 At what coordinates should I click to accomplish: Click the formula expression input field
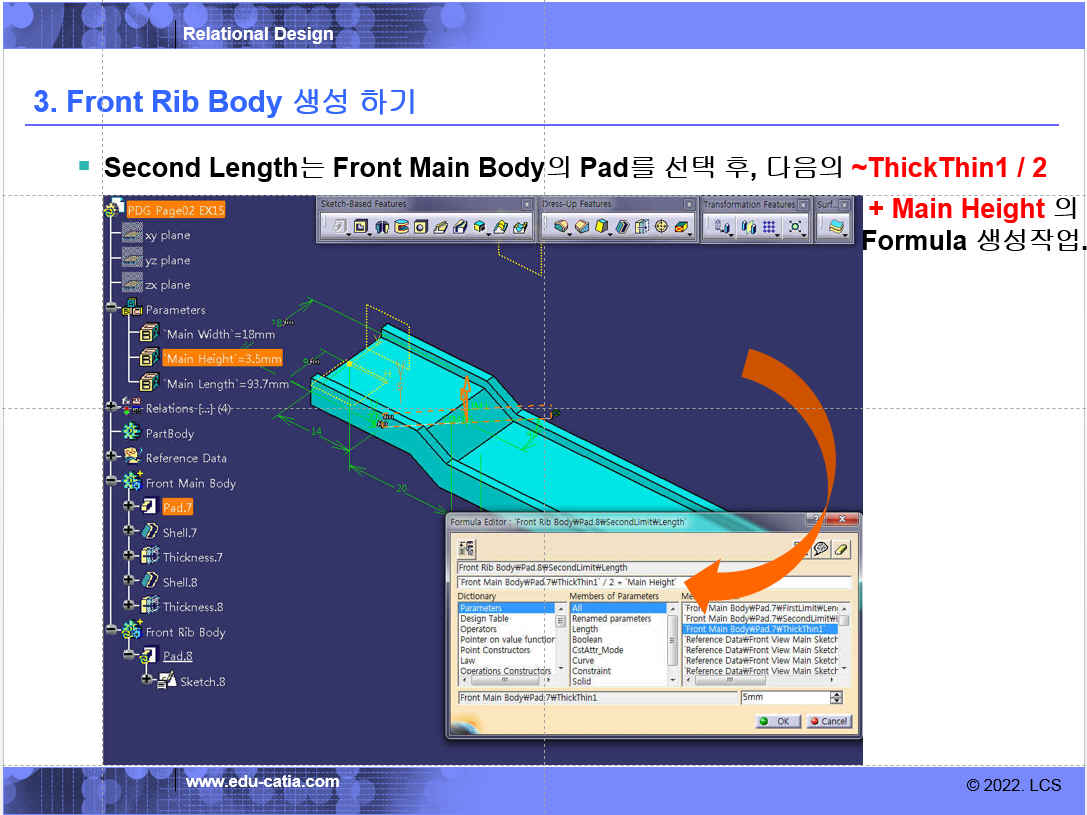[x=654, y=582]
